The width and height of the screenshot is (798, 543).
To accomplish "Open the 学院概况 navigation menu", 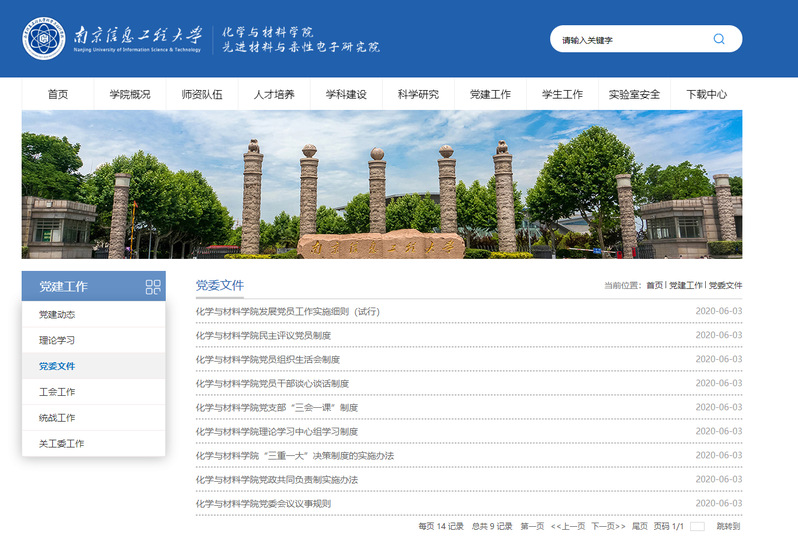I will tap(130, 95).
